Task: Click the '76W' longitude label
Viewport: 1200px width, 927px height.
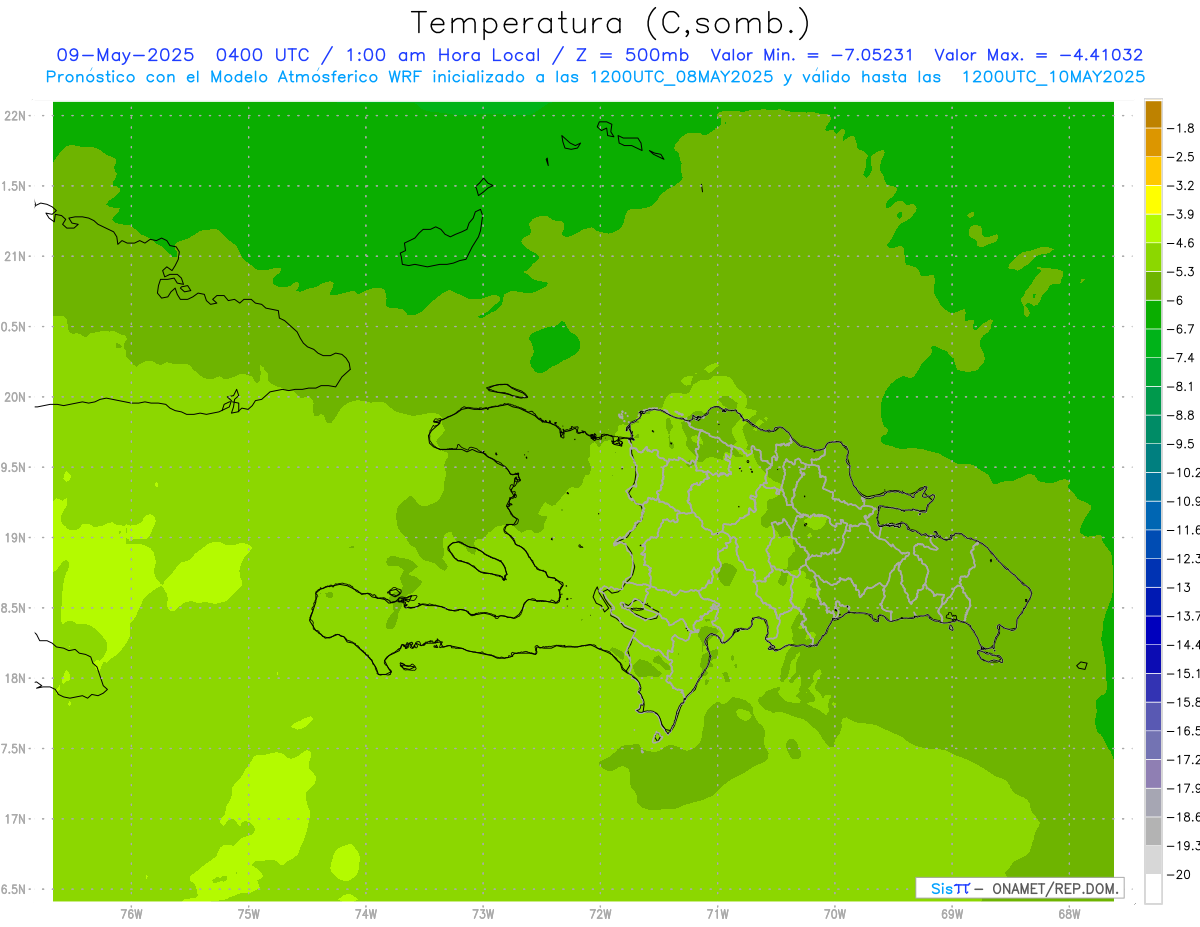Action: coord(131,914)
